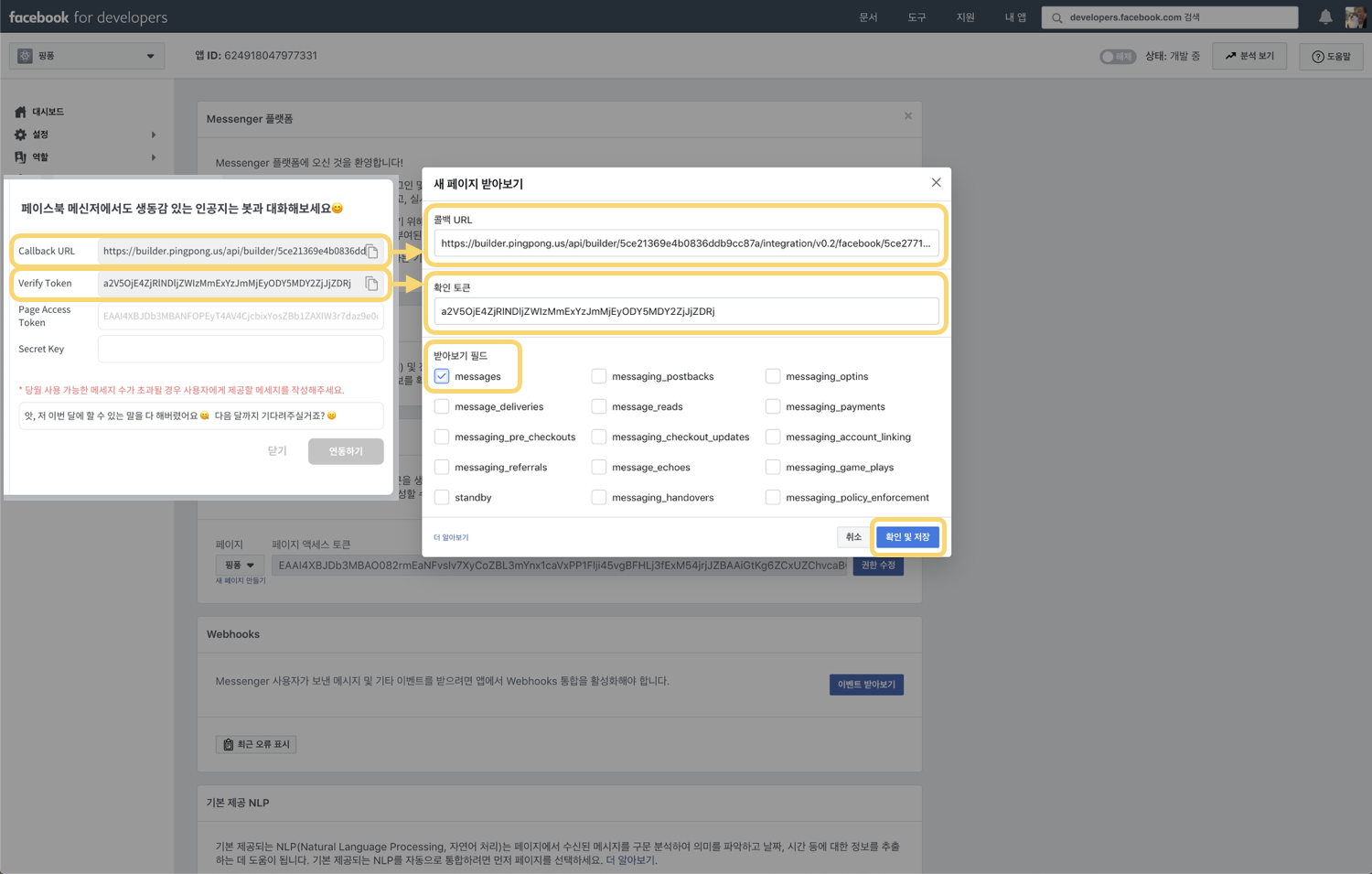Click the 권한 수정 button
The height and width of the screenshot is (874, 1372).
878,565
